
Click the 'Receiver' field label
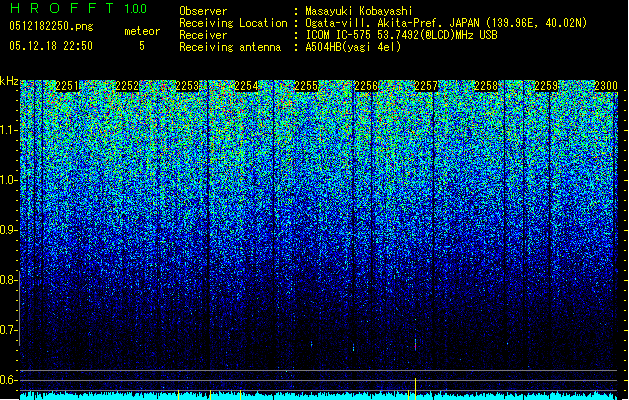(203, 35)
